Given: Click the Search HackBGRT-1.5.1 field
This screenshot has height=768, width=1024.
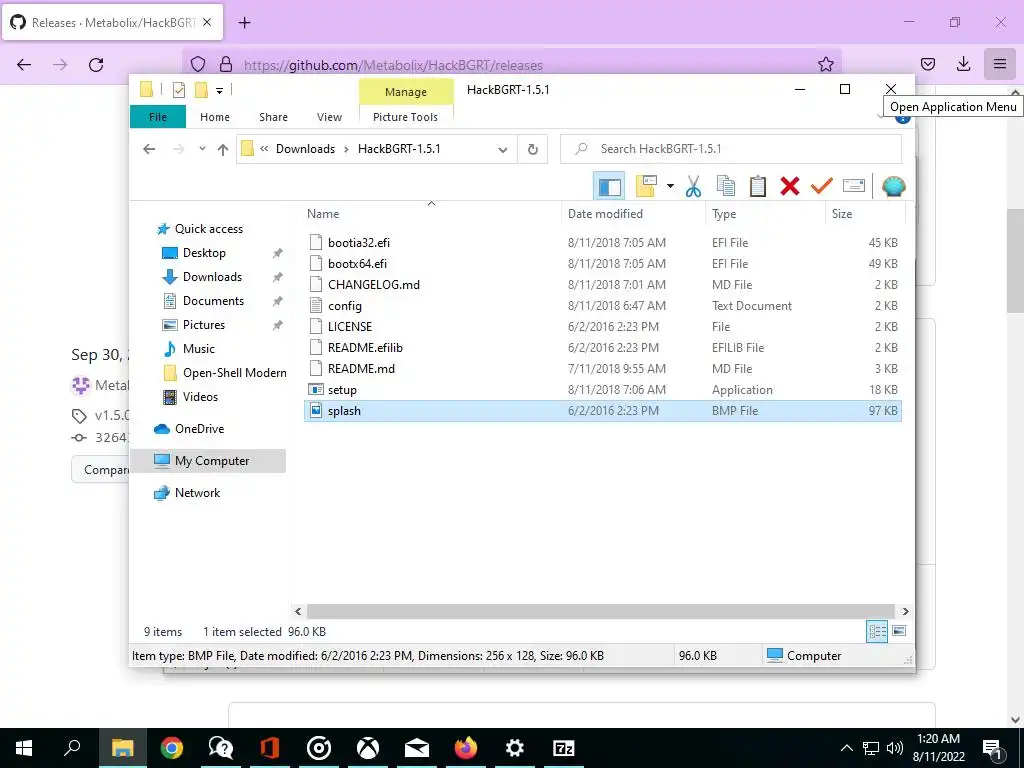Looking at the screenshot, I should [731, 149].
